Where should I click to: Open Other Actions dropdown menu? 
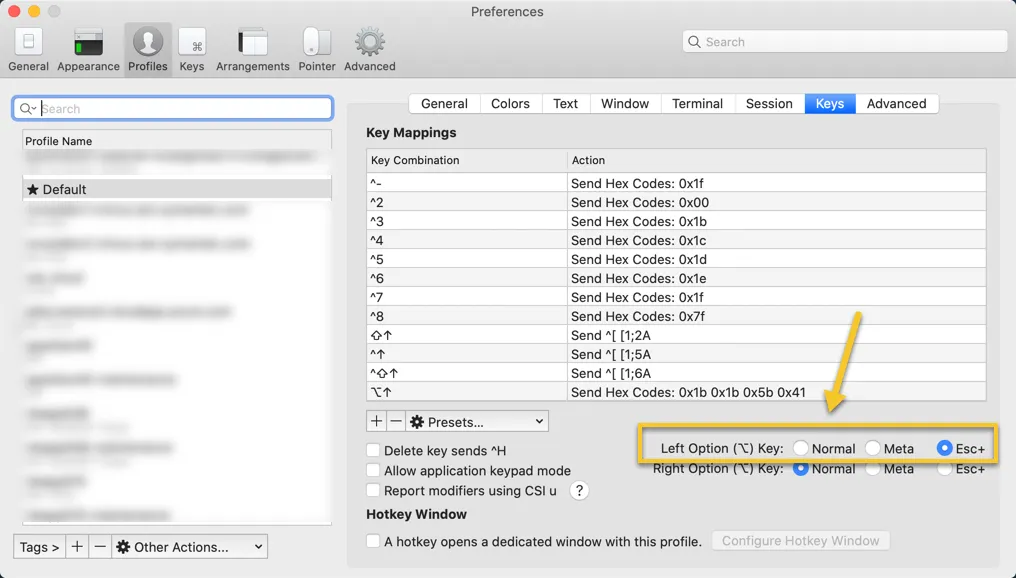(x=189, y=547)
